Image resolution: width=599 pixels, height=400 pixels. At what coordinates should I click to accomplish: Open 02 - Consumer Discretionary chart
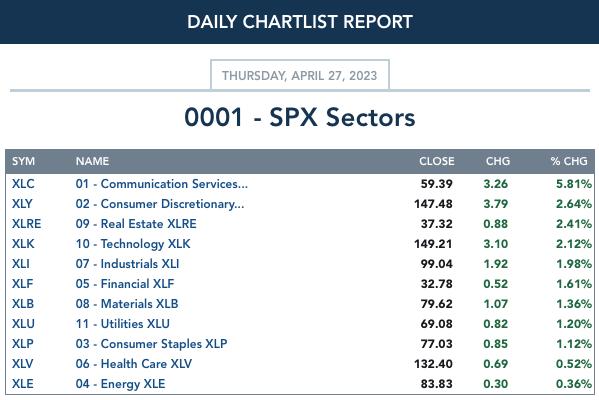pos(160,204)
